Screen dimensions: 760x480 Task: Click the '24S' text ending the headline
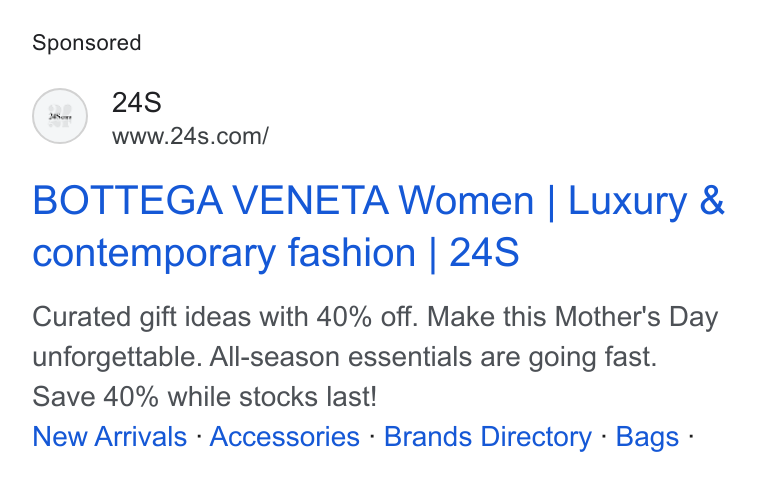484,252
